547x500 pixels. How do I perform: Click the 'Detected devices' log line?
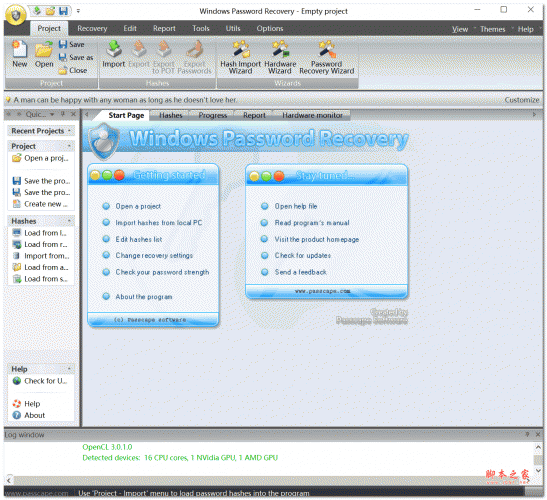[180, 458]
